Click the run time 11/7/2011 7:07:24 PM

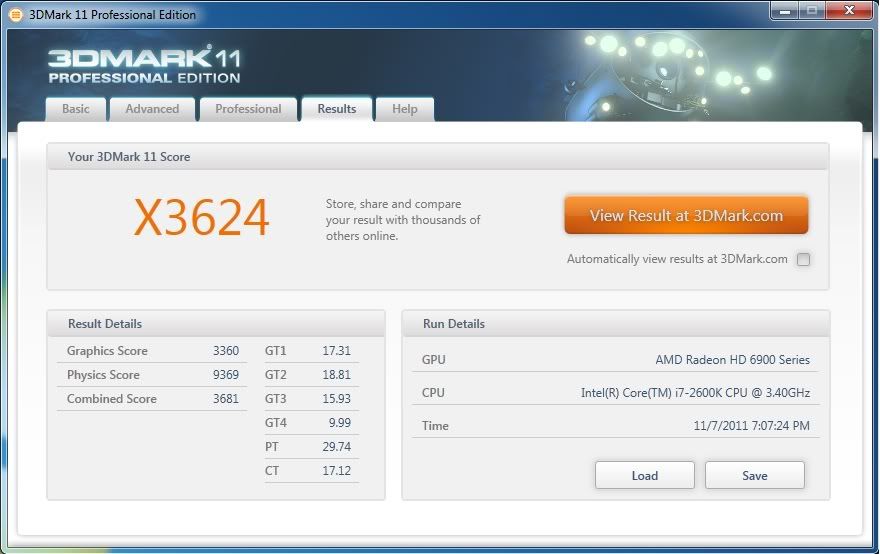click(751, 425)
